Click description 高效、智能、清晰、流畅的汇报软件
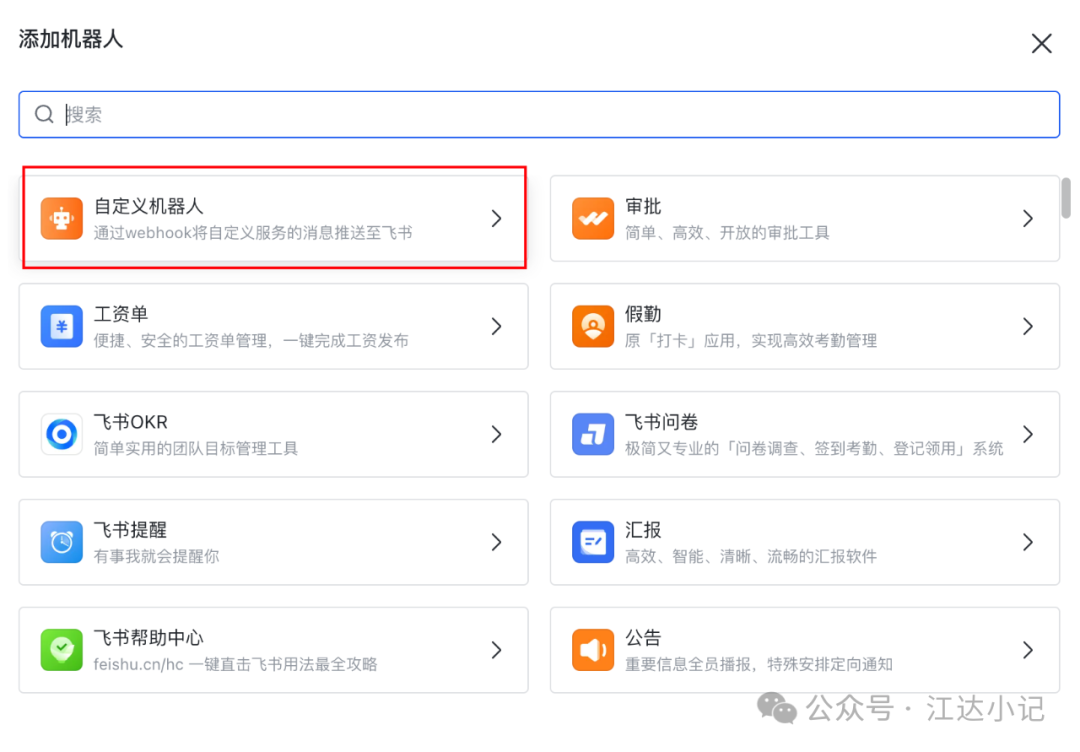The width and height of the screenshot is (1080, 752). (751, 556)
